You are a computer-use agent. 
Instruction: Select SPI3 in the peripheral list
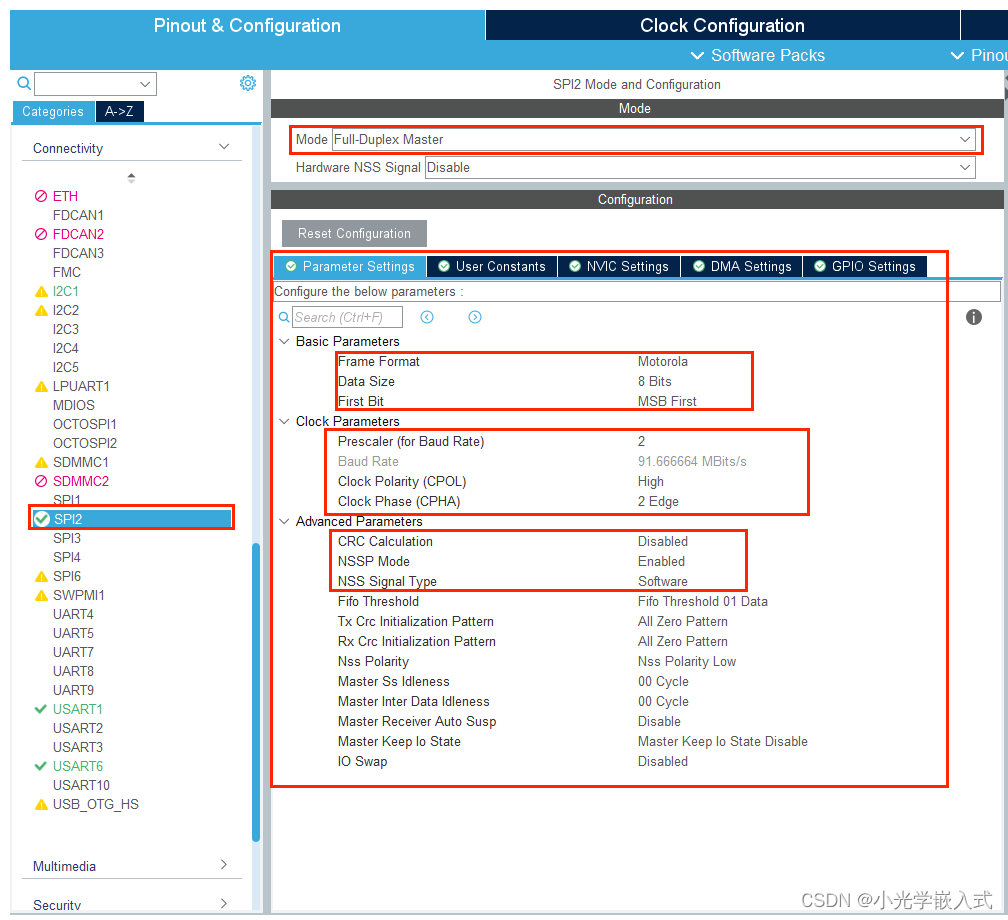(x=67, y=538)
